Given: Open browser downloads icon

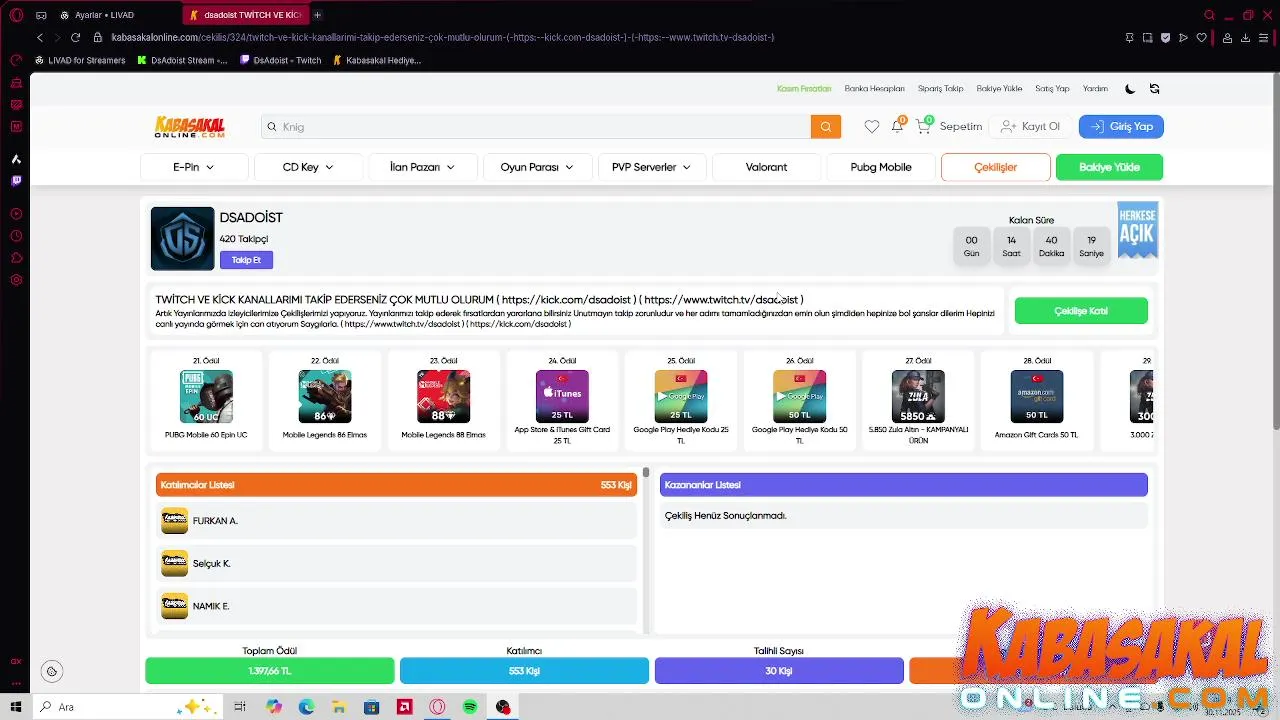Looking at the screenshot, I should 1246,37.
